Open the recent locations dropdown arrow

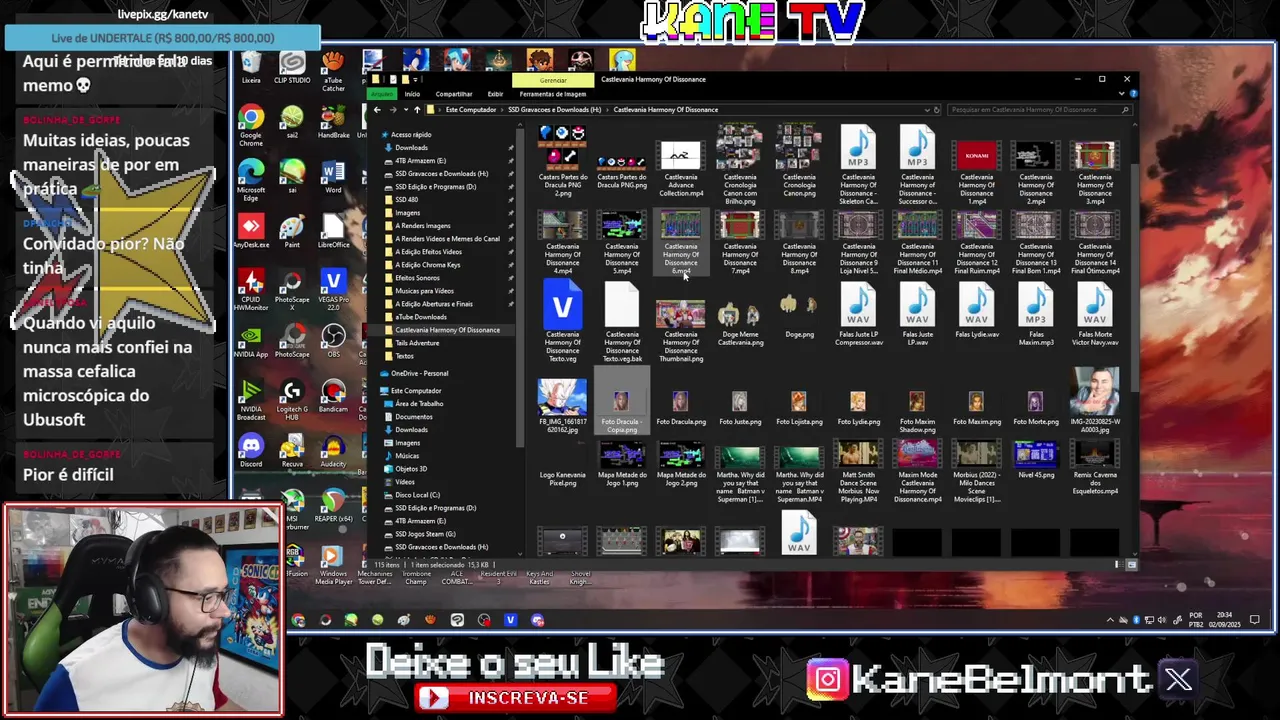pos(405,109)
